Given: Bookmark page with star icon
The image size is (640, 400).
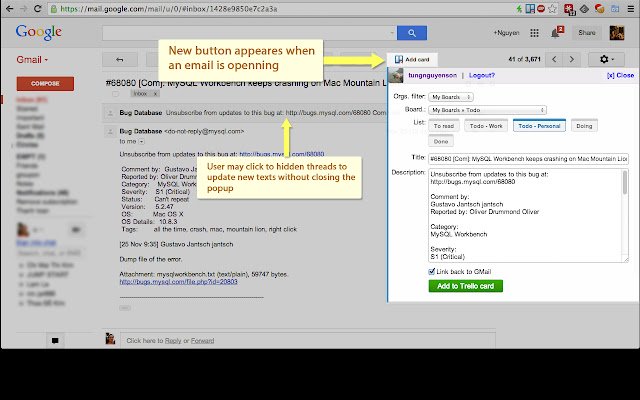Looking at the screenshot, I should point(552,9).
